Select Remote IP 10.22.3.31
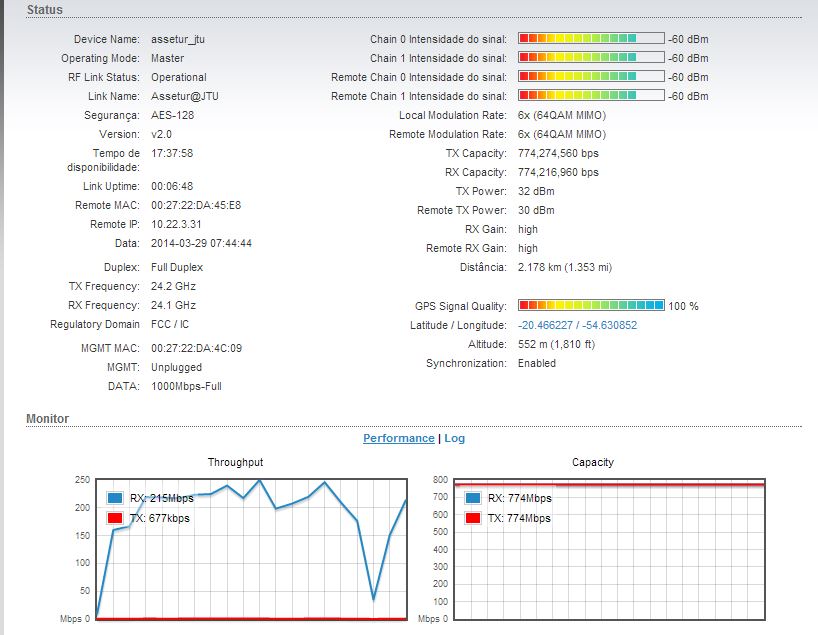Image resolution: width=818 pixels, height=635 pixels. coord(176,224)
